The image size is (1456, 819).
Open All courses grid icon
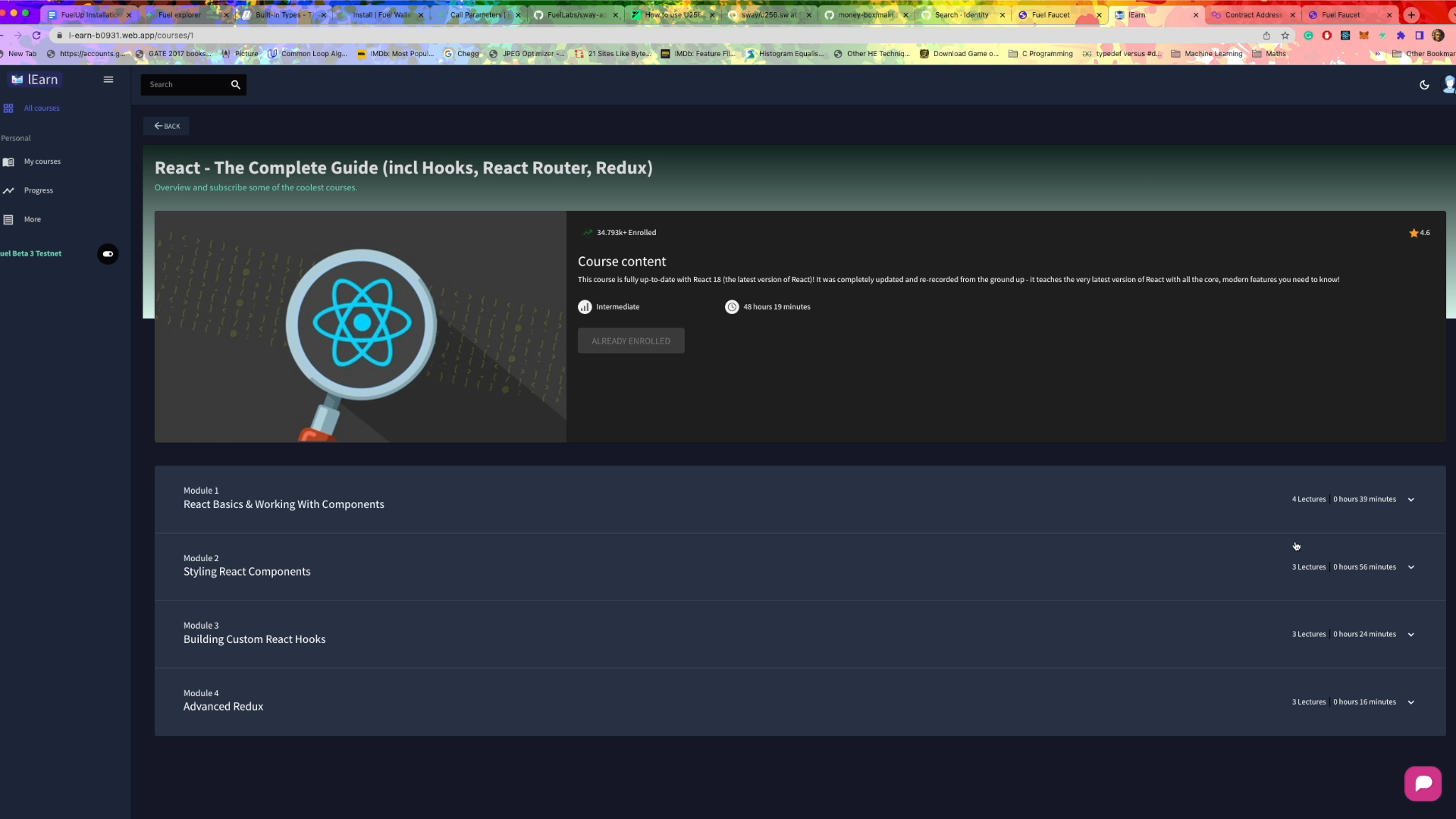[x=8, y=108]
